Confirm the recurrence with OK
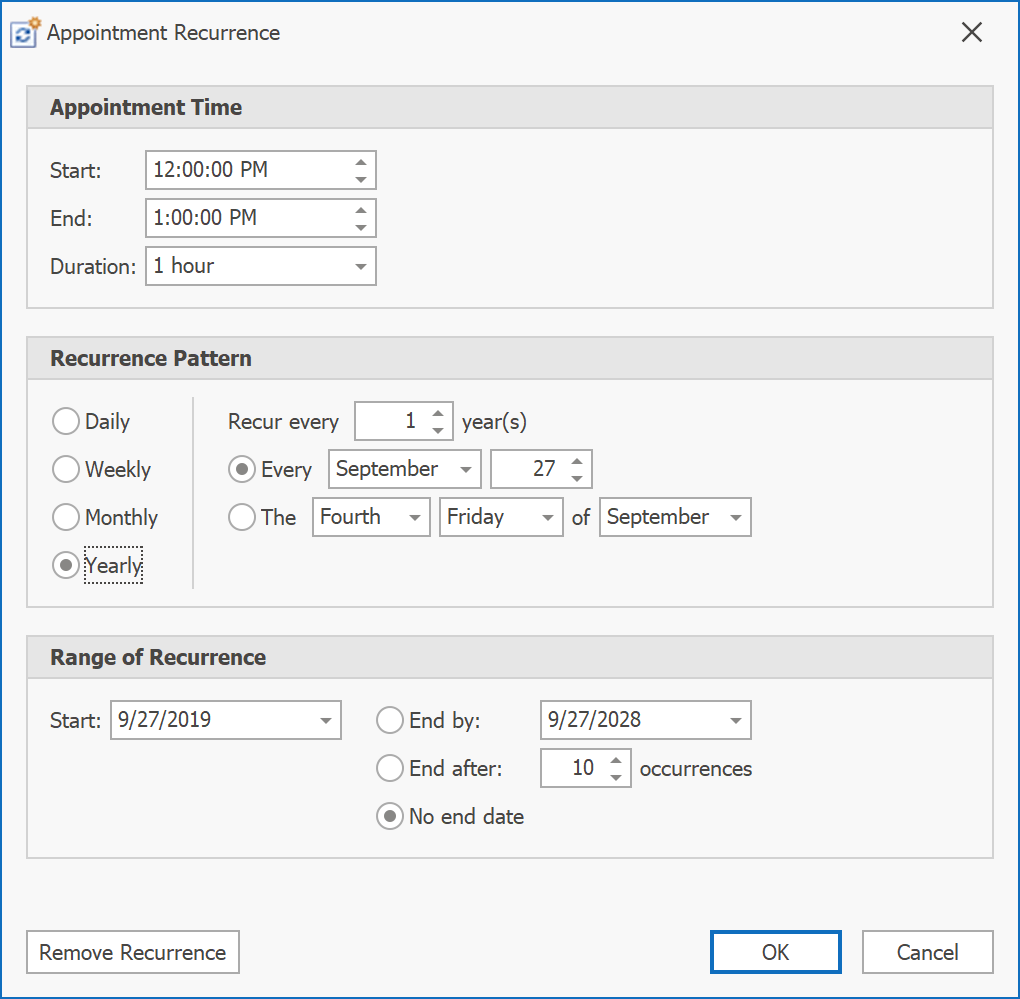Viewport: 1020px width, 999px height. [x=775, y=951]
